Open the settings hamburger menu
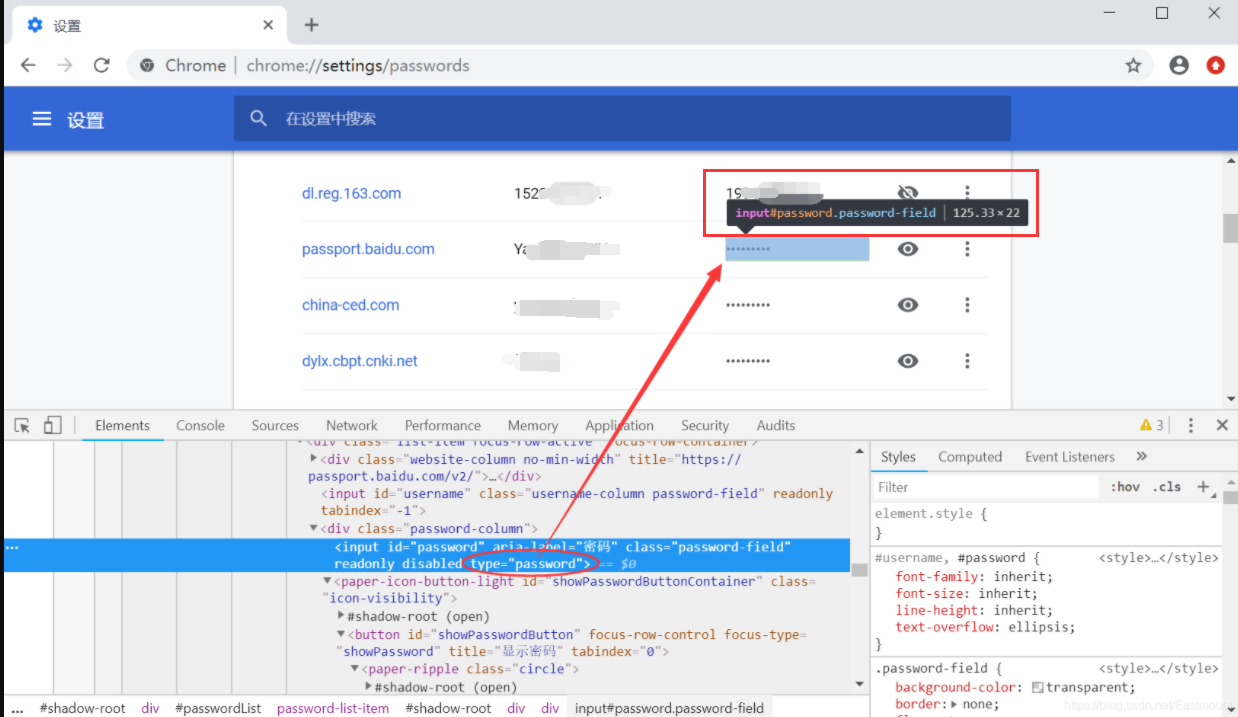 [41, 119]
